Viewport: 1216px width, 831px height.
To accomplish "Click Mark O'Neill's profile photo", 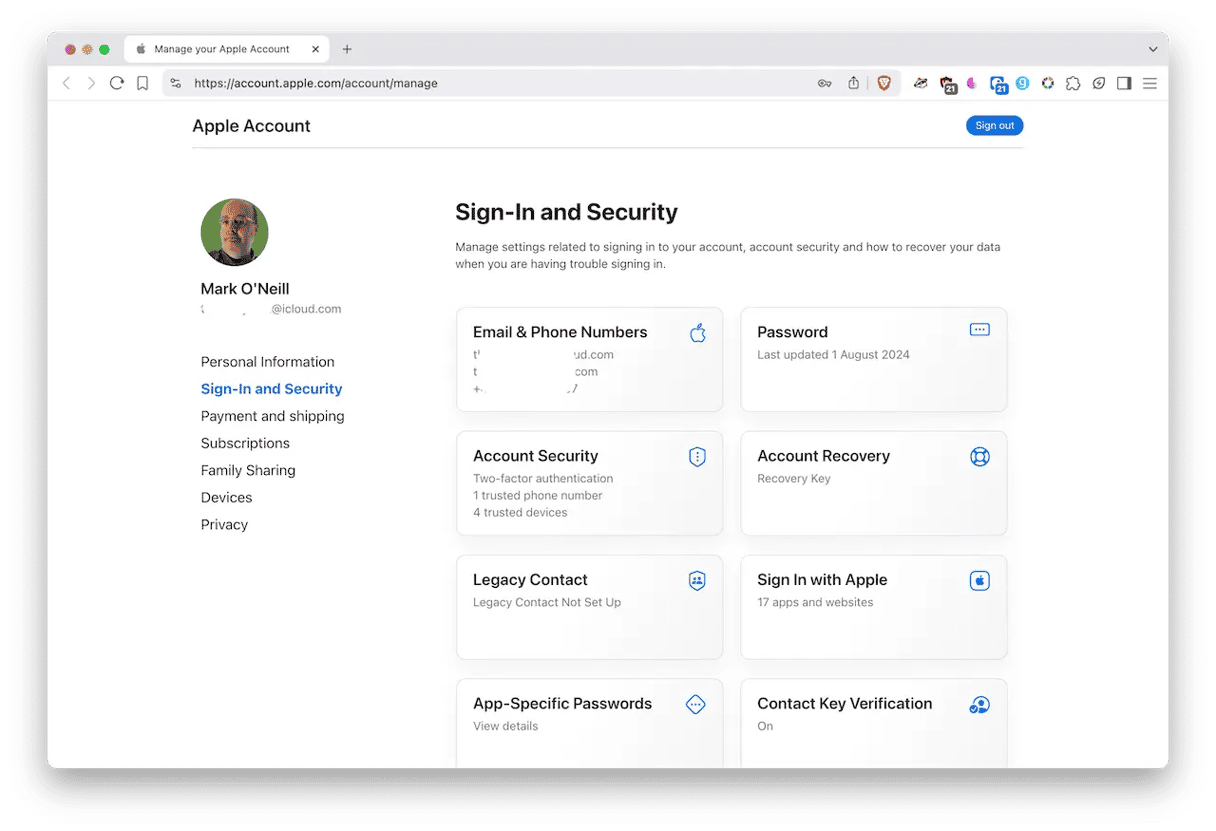I will tap(235, 232).
